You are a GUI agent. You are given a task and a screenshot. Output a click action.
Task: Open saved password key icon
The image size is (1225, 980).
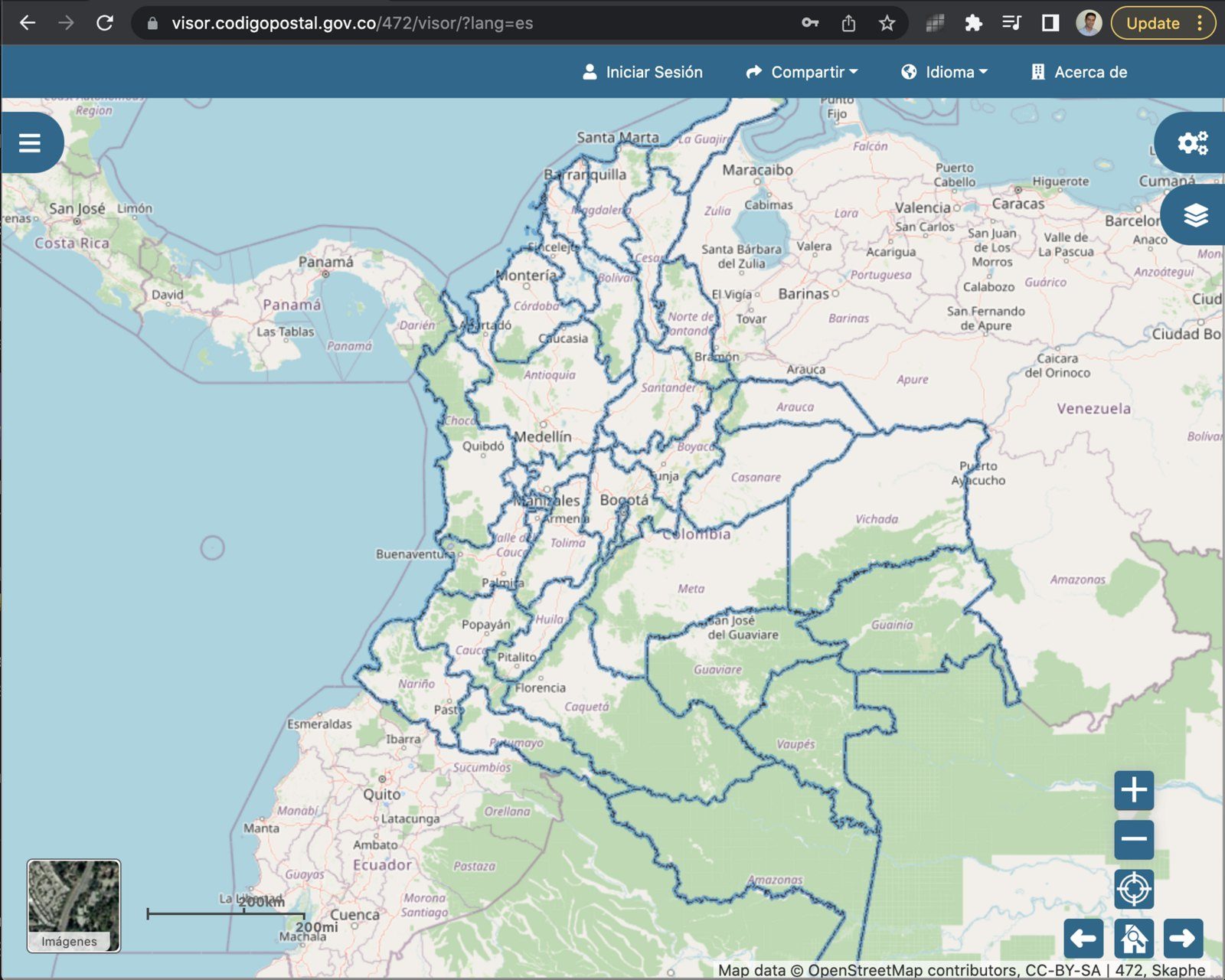point(810,23)
